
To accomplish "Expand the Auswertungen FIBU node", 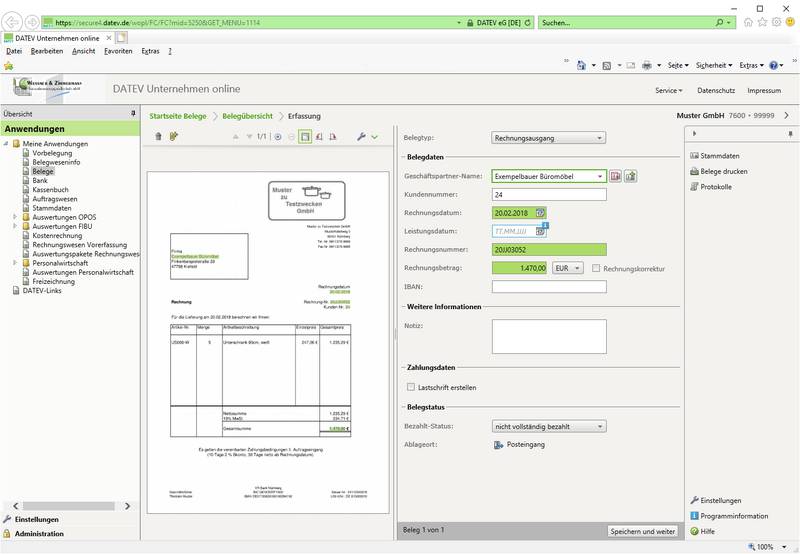I will (x=15, y=226).
